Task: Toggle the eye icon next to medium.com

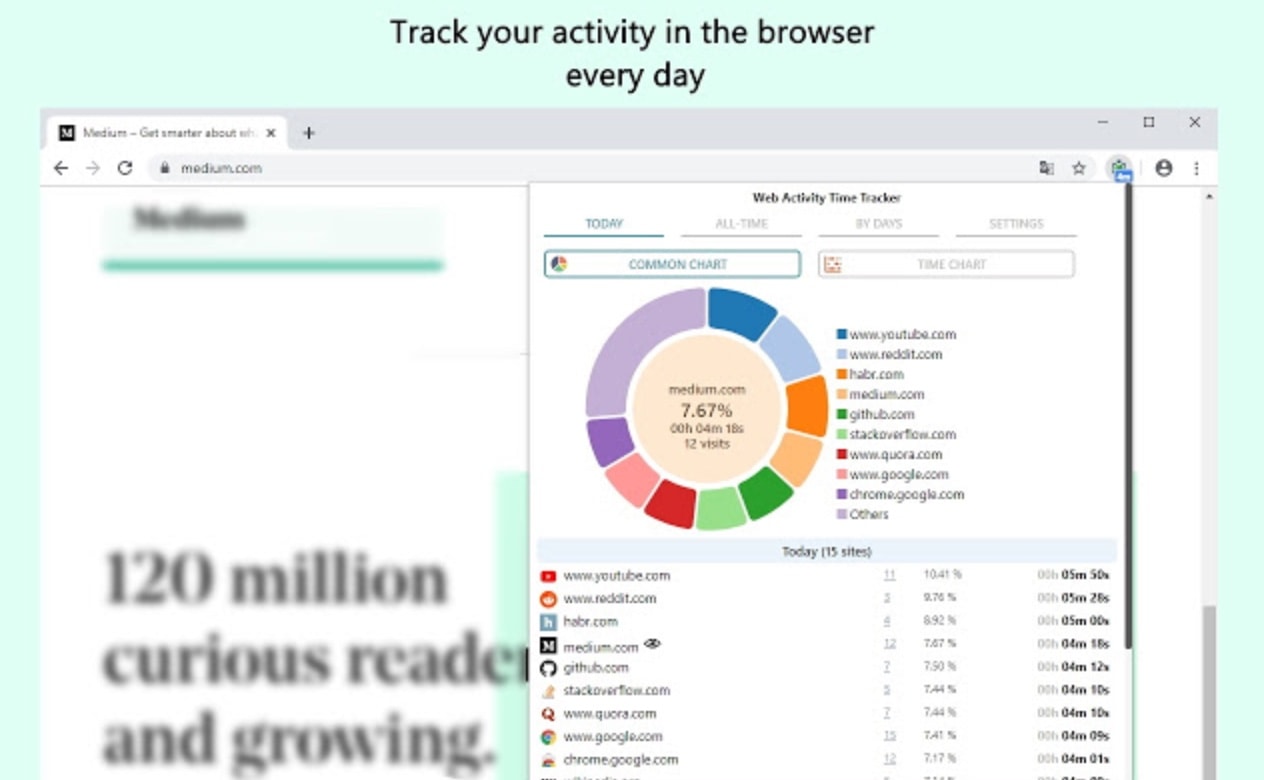Action: pyautogui.click(x=653, y=645)
